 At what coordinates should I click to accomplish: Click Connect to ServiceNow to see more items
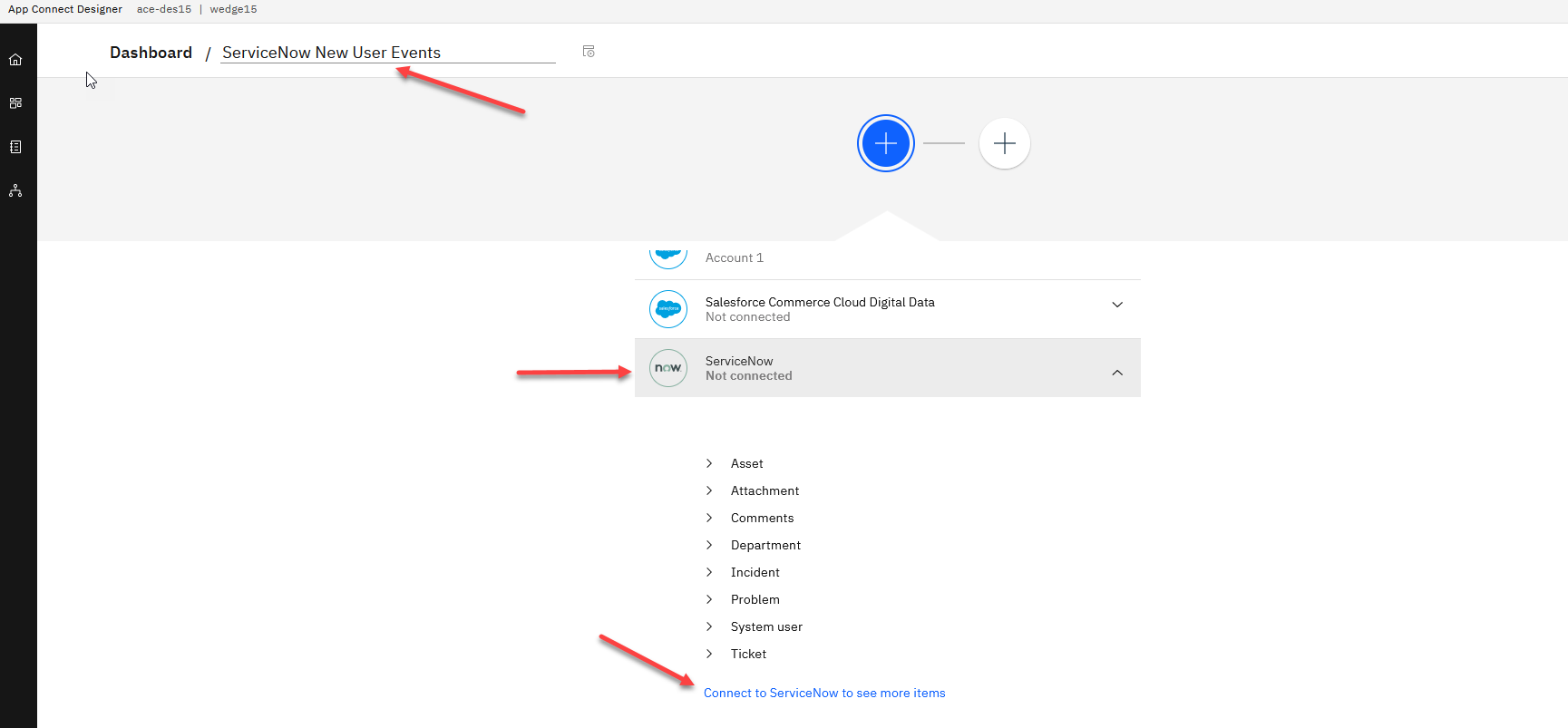click(x=823, y=693)
